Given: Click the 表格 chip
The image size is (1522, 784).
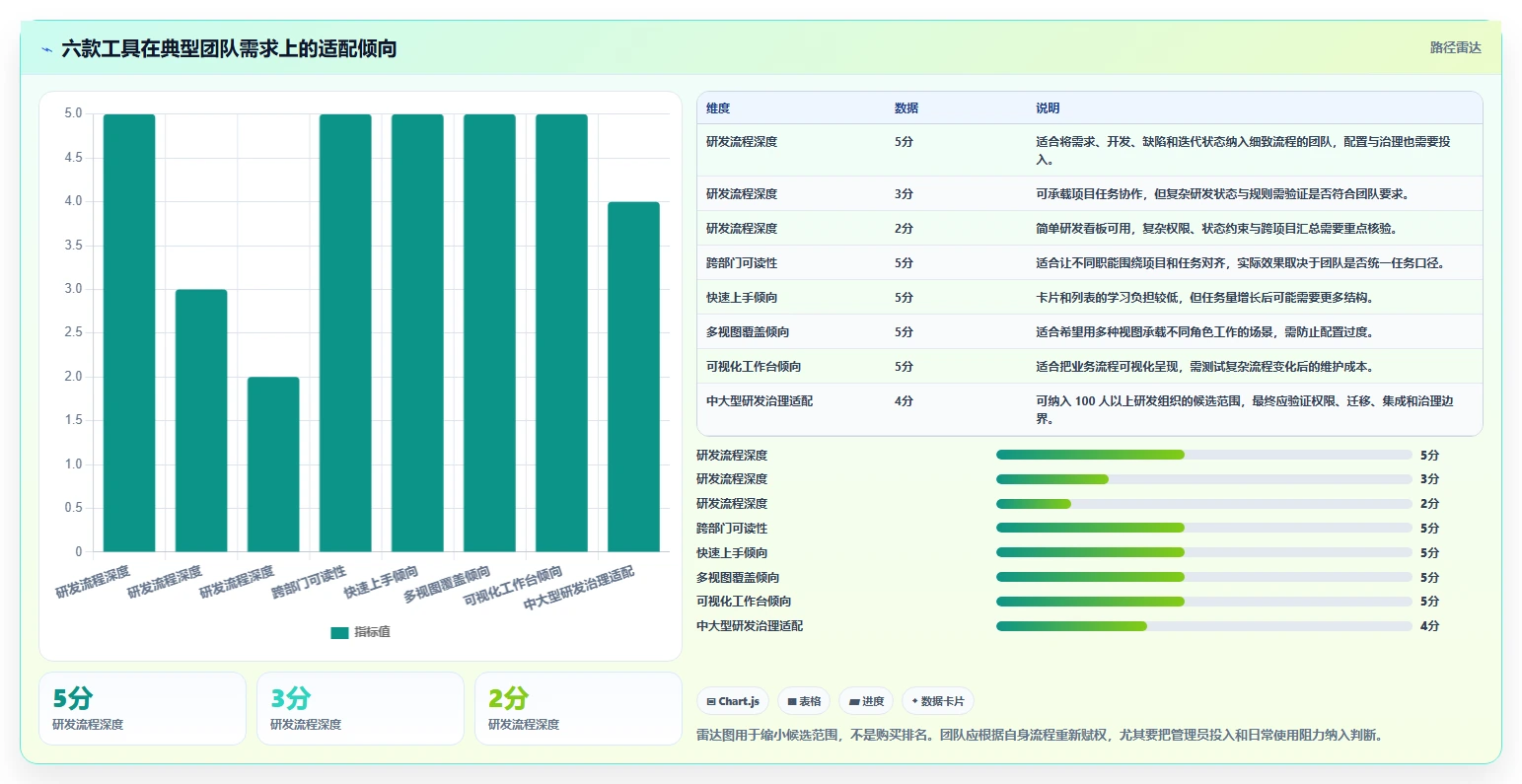Looking at the screenshot, I should (804, 701).
